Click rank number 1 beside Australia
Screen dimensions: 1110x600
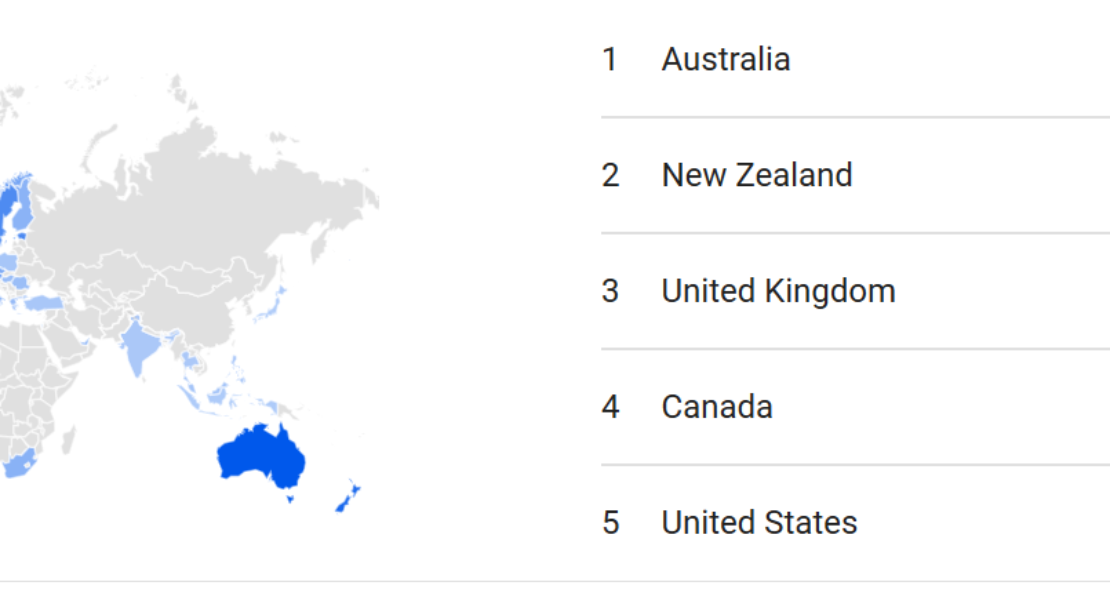pyautogui.click(x=610, y=59)
